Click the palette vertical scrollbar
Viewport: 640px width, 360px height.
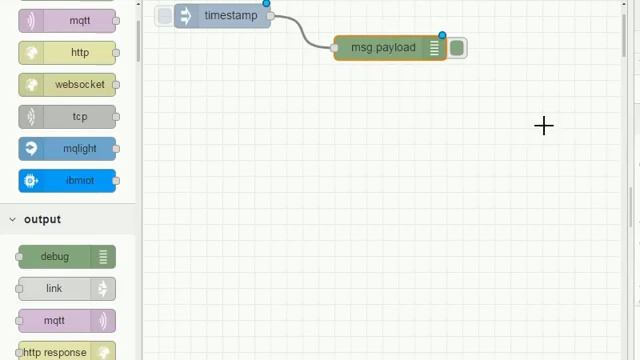pyautogui.click(x=138, y=41)
